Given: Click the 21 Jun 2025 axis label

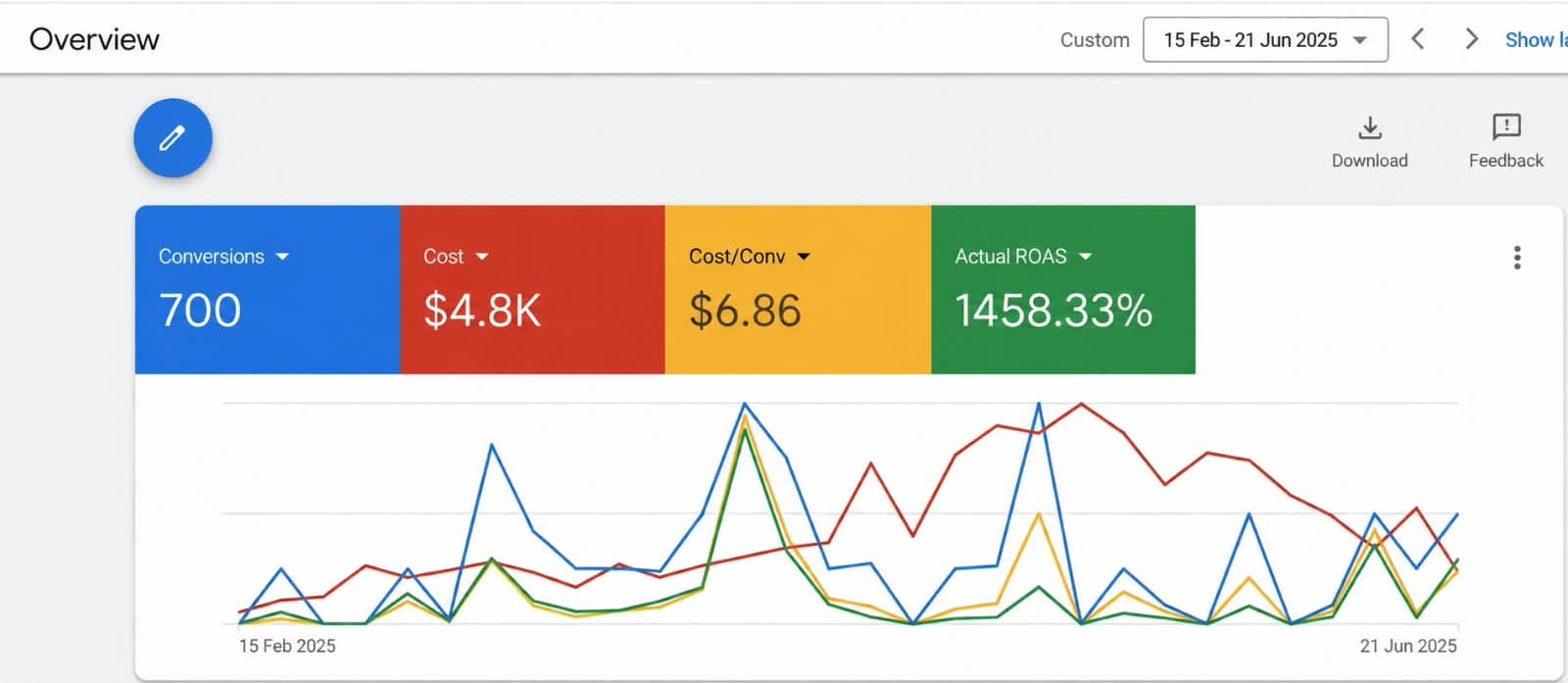Looking at the screenshot, I should (1408, 646).
